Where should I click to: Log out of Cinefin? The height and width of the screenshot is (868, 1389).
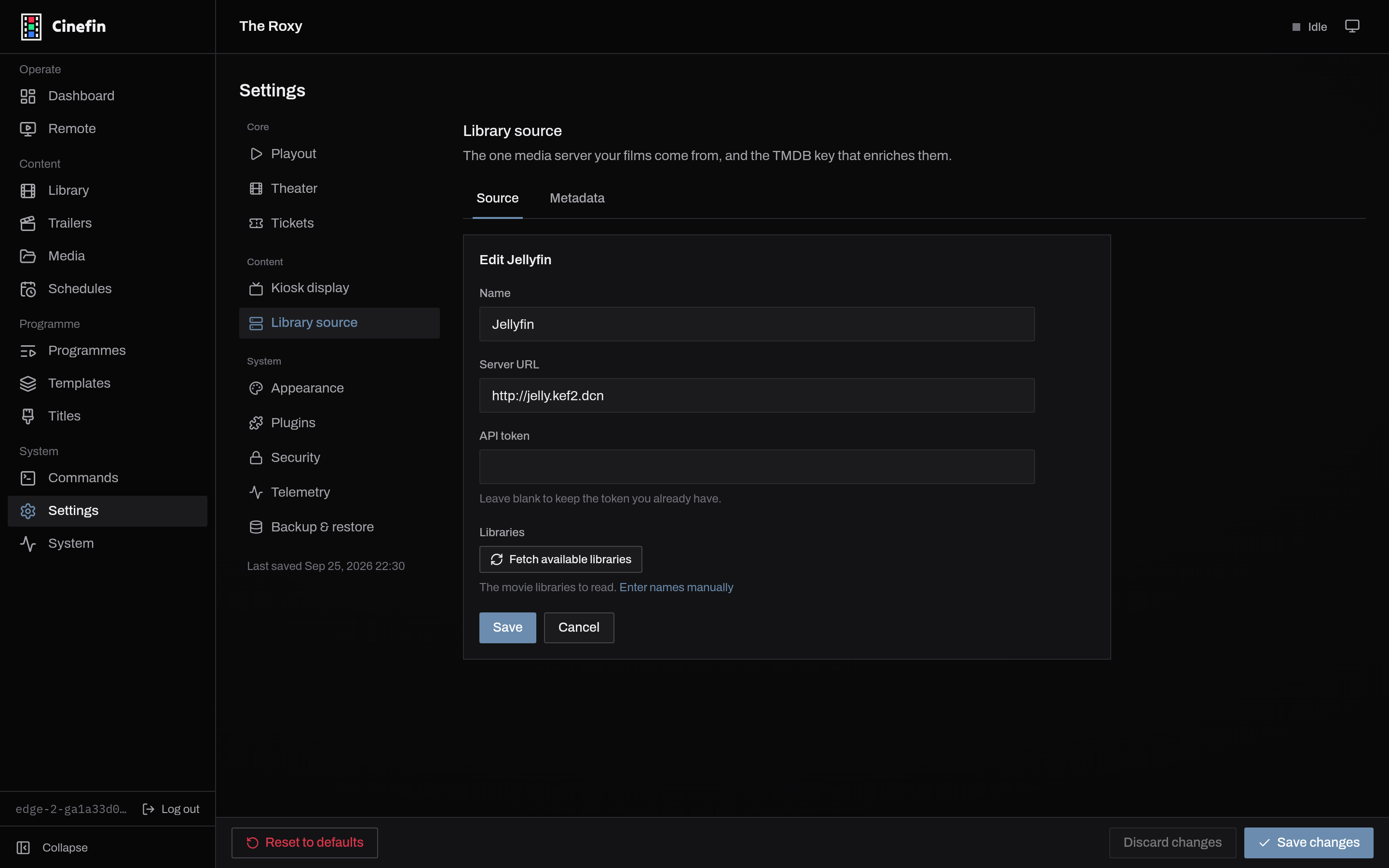point(171,809)
